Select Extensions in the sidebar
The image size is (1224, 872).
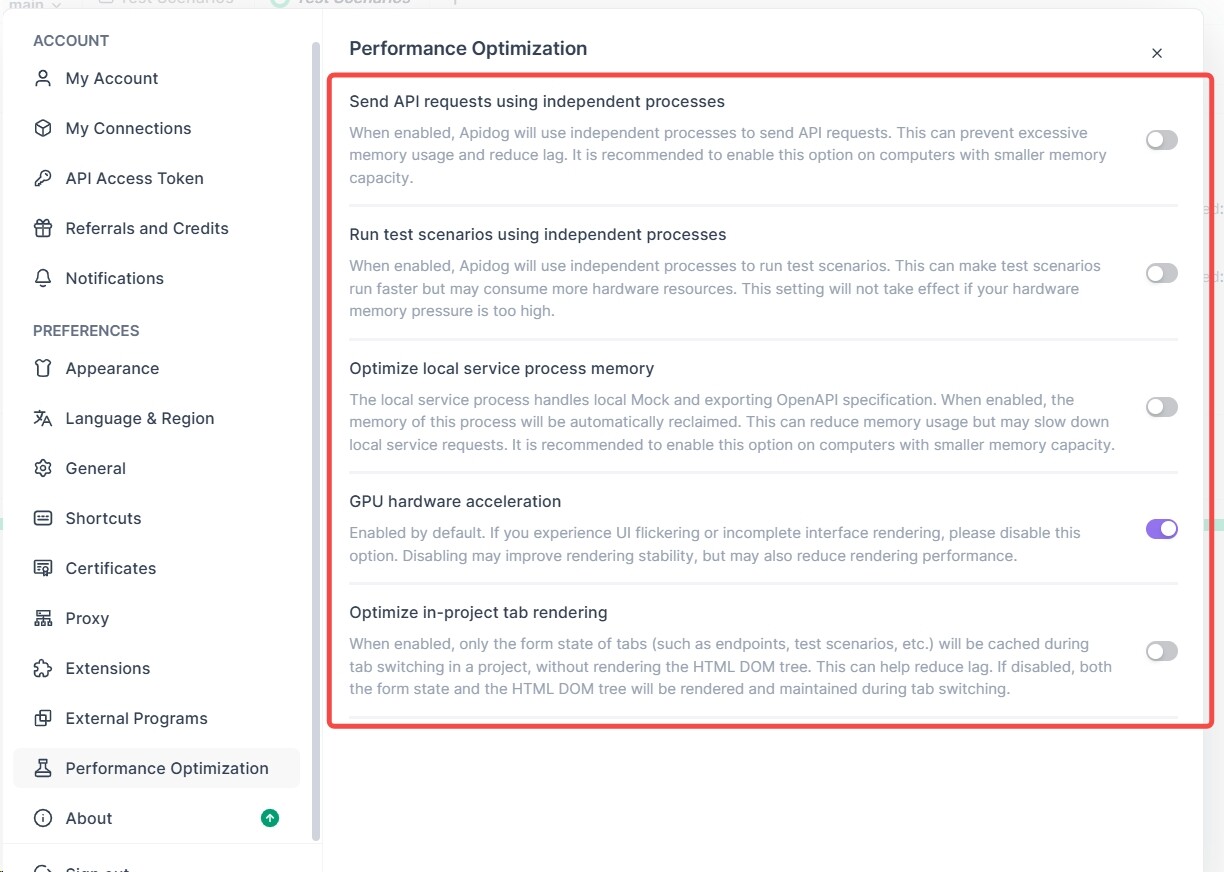tap(107, 668)
